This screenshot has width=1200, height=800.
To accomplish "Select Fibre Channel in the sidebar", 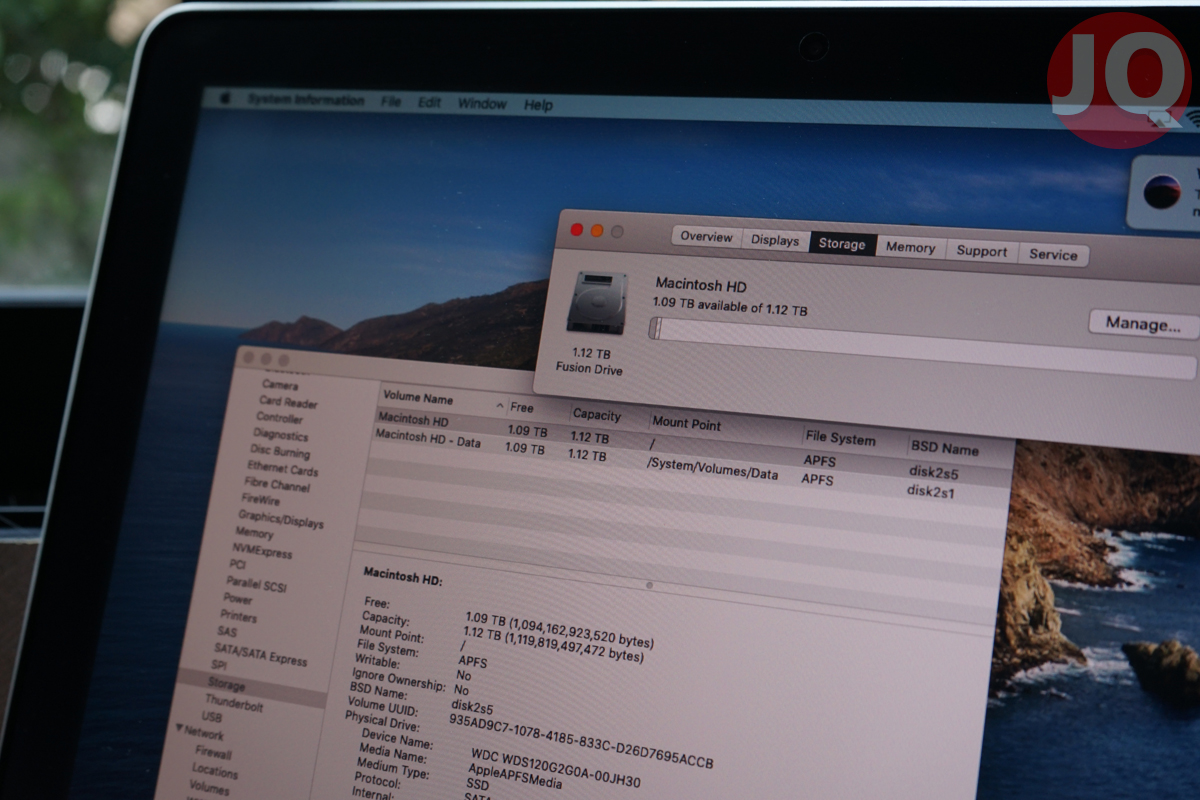I will [x=277, y=484].
